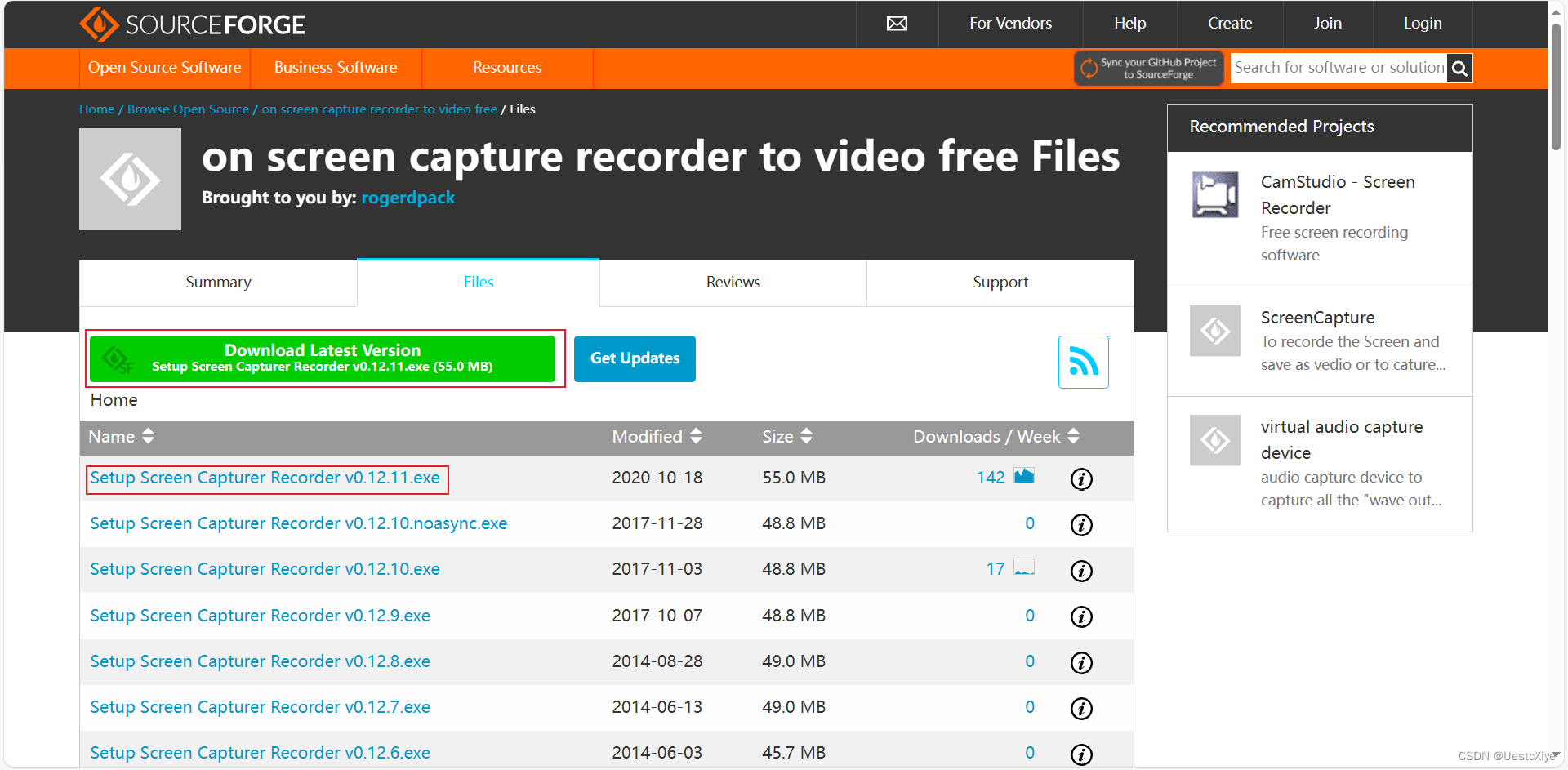Viewport: 1568px width, 770px height.
Task: Show info for v0.12.9.exe file
Action: 1081,616
